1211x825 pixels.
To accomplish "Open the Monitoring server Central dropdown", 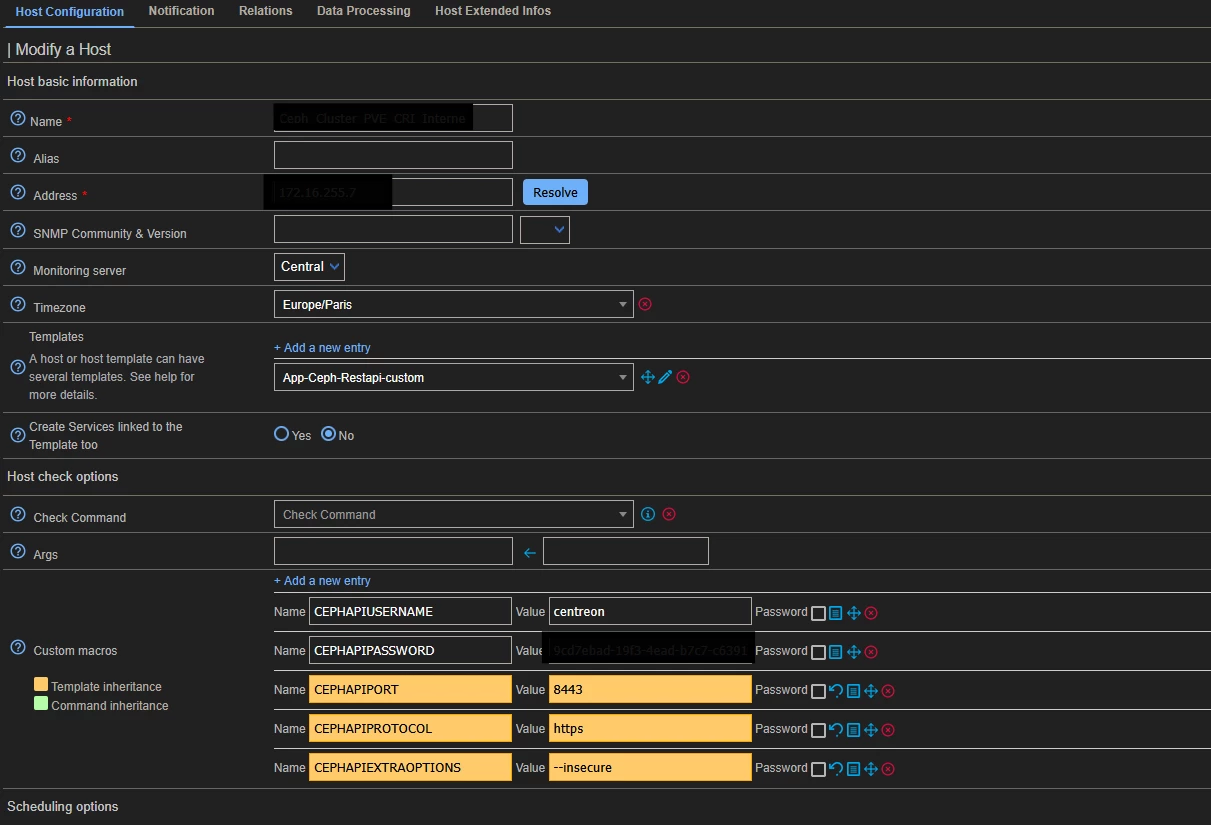I will [309, 267].
